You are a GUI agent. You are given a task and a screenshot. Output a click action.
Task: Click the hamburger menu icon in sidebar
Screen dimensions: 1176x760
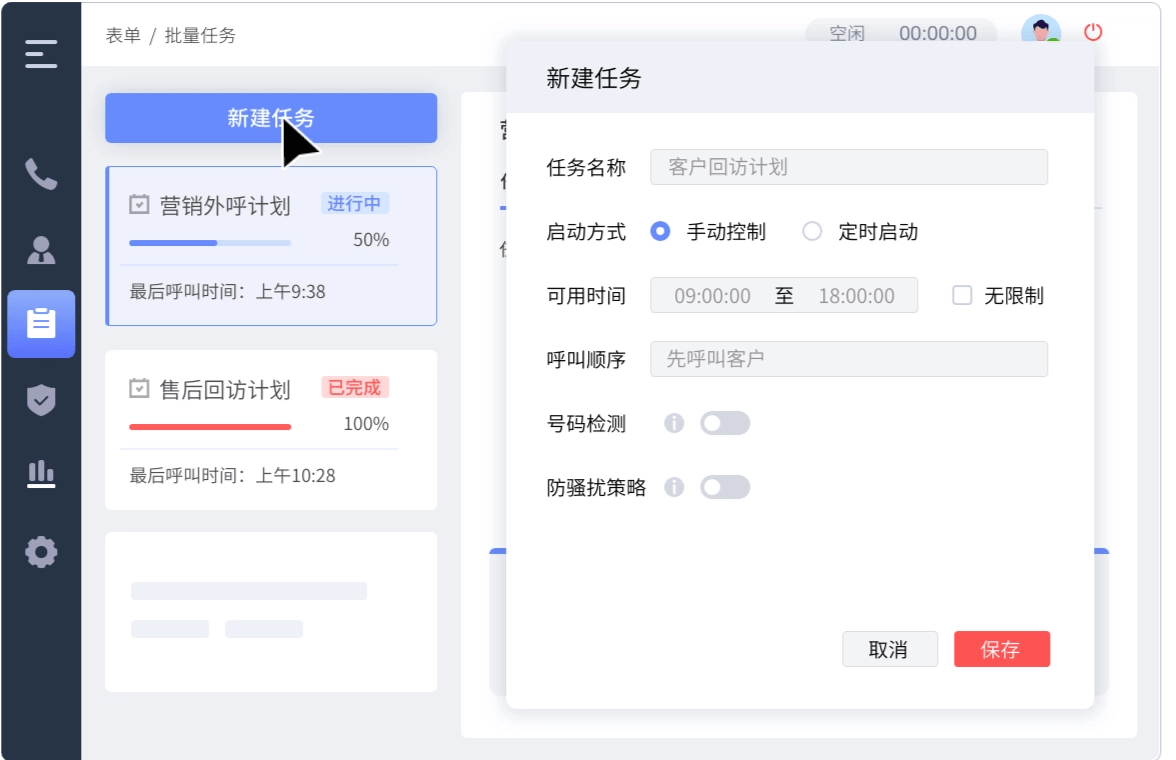(41, 53)
